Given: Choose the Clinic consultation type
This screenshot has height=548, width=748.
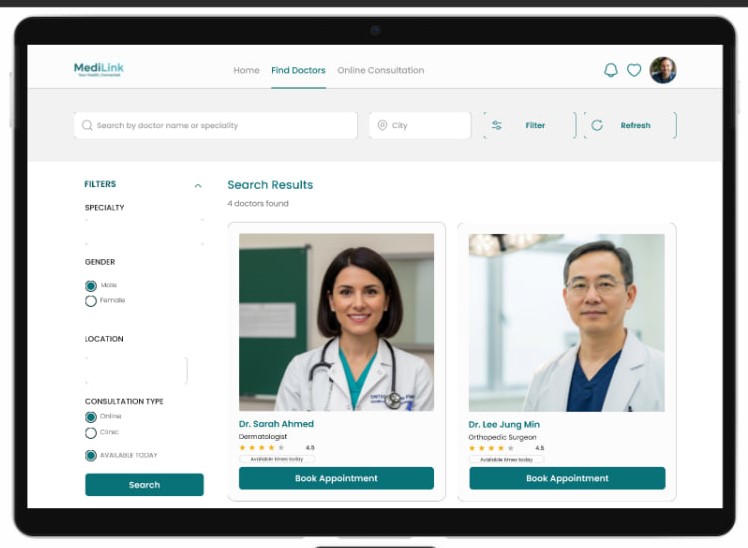Looking at the screenshot, I should coord(91,433).
